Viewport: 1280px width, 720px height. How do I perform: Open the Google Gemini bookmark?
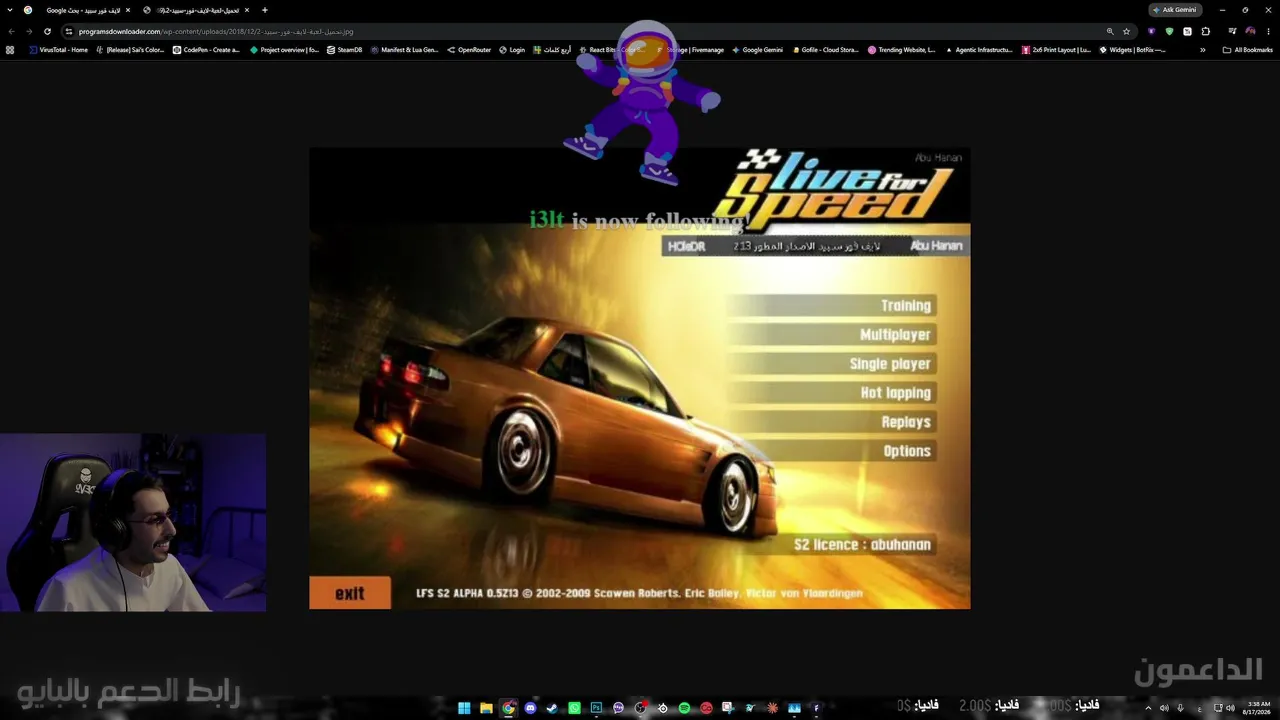(x=758, y=49)
